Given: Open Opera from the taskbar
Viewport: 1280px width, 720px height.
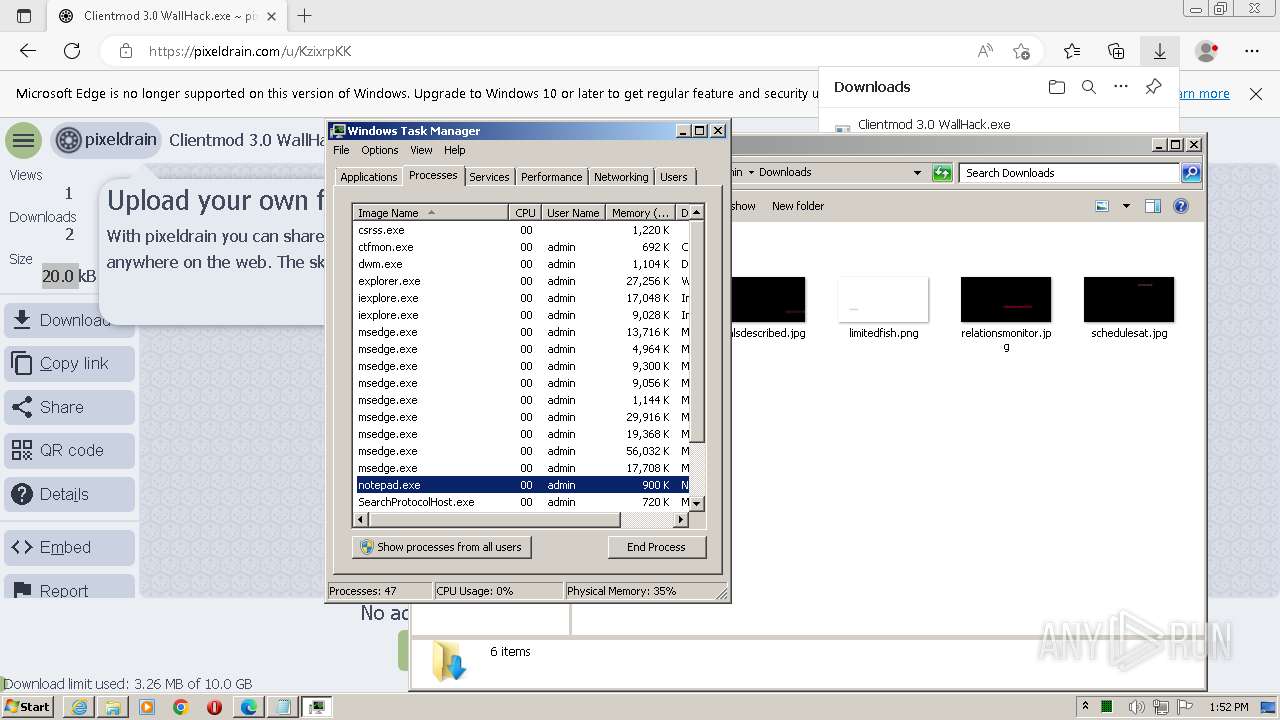Looking at the screenshot, I should 214,707.
